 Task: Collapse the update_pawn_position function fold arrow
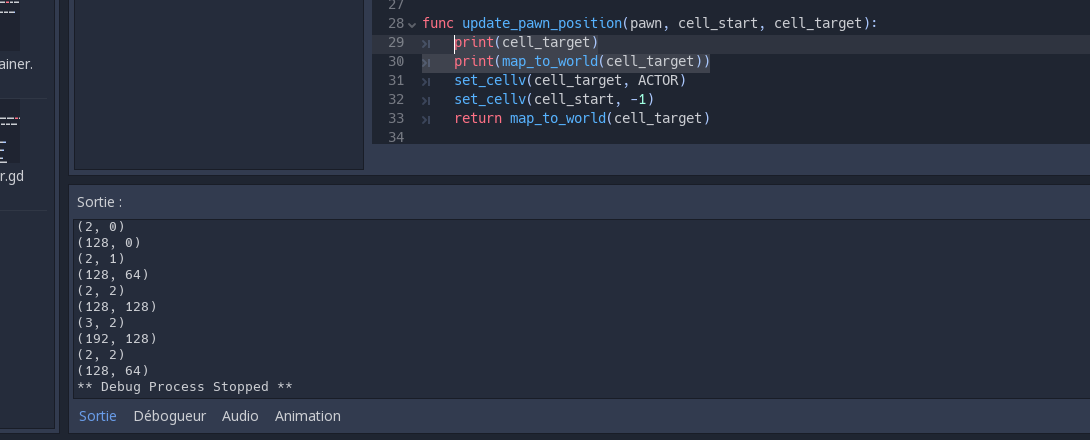(x=412, y=24)
